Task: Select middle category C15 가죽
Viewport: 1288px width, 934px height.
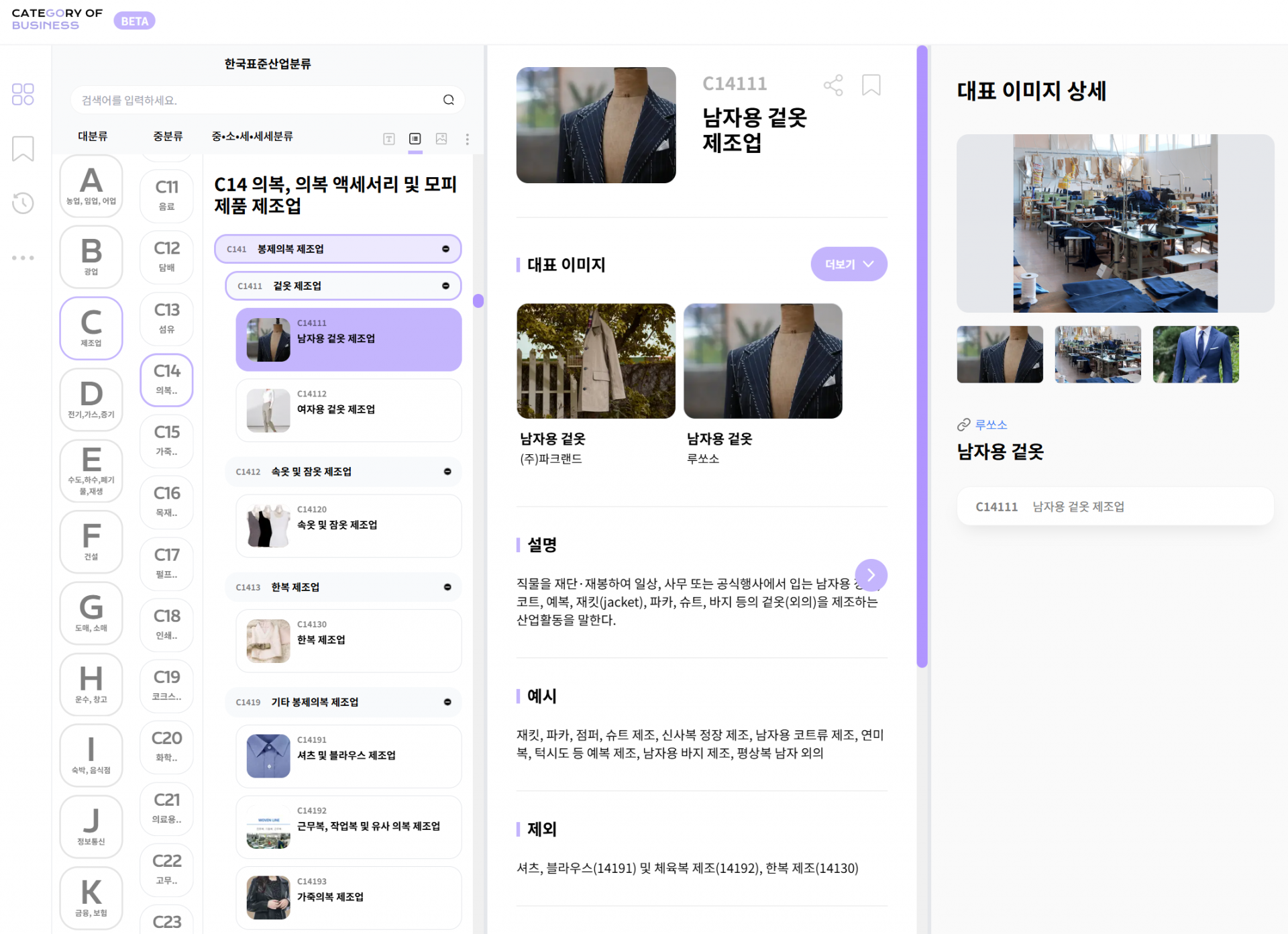Action: tap(166, 440)
